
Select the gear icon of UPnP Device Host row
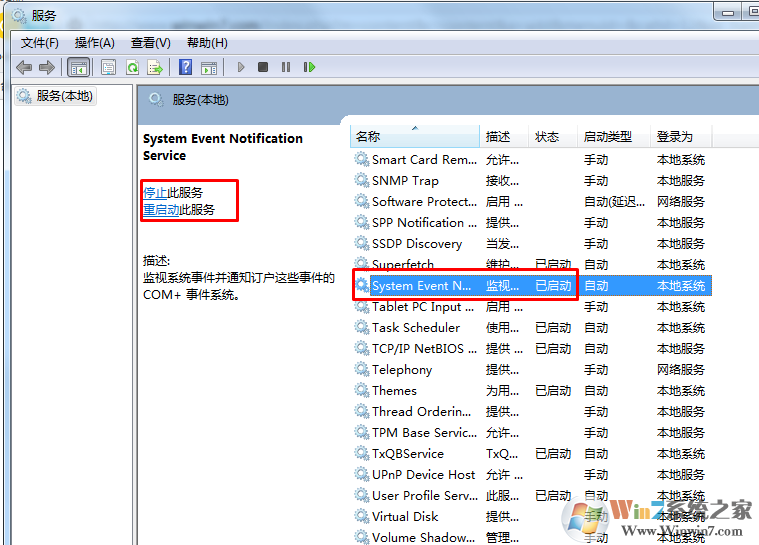[x=362, y=474]
